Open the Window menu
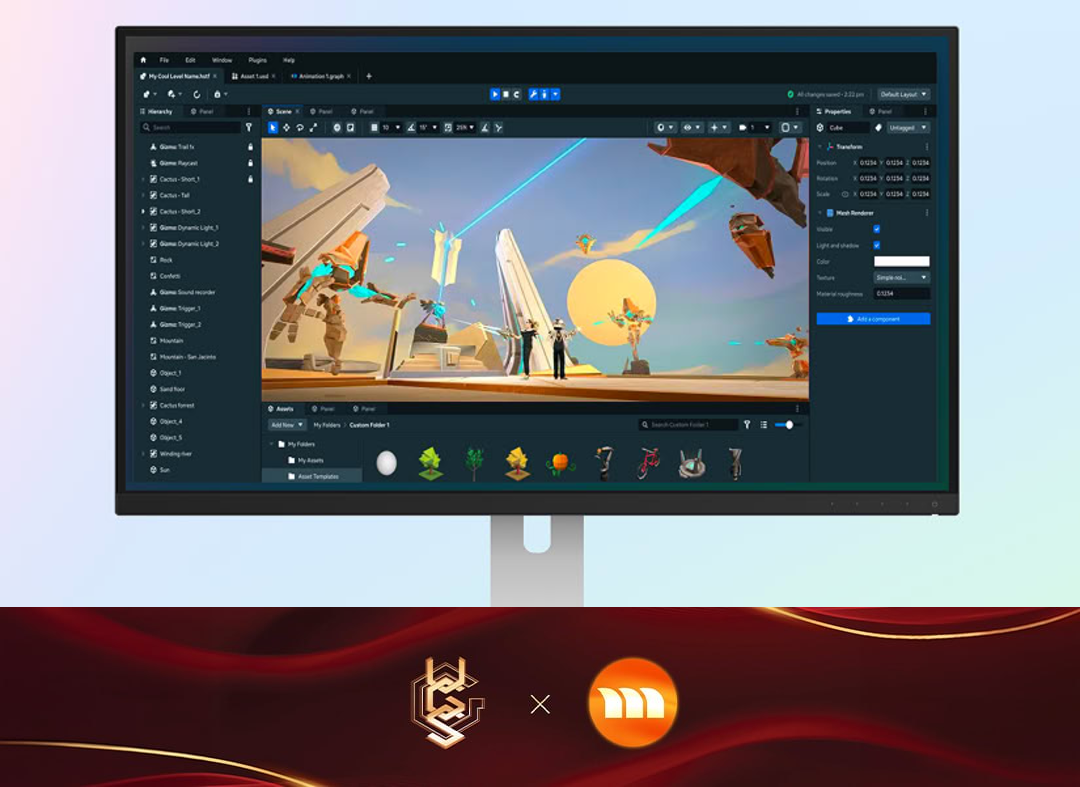The image size is (1080, 787). [x=222, y=60]
